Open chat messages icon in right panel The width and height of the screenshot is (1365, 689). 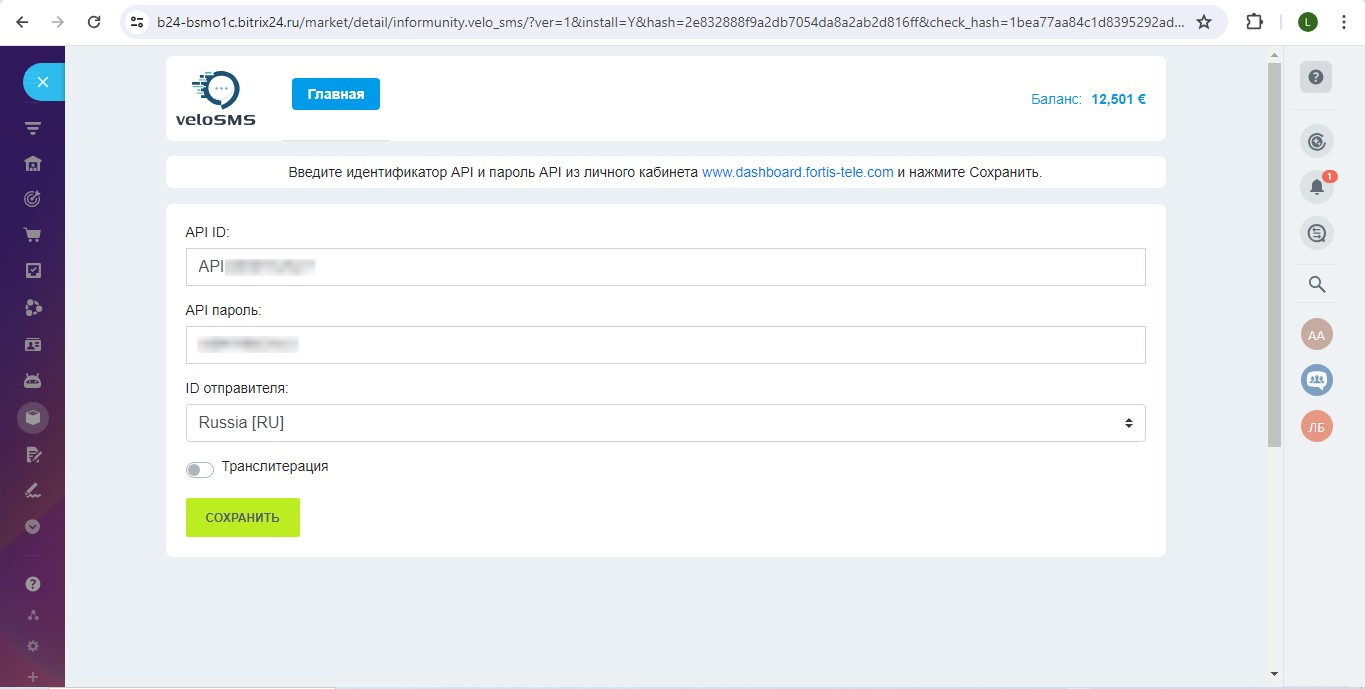tap(1317, 233)
